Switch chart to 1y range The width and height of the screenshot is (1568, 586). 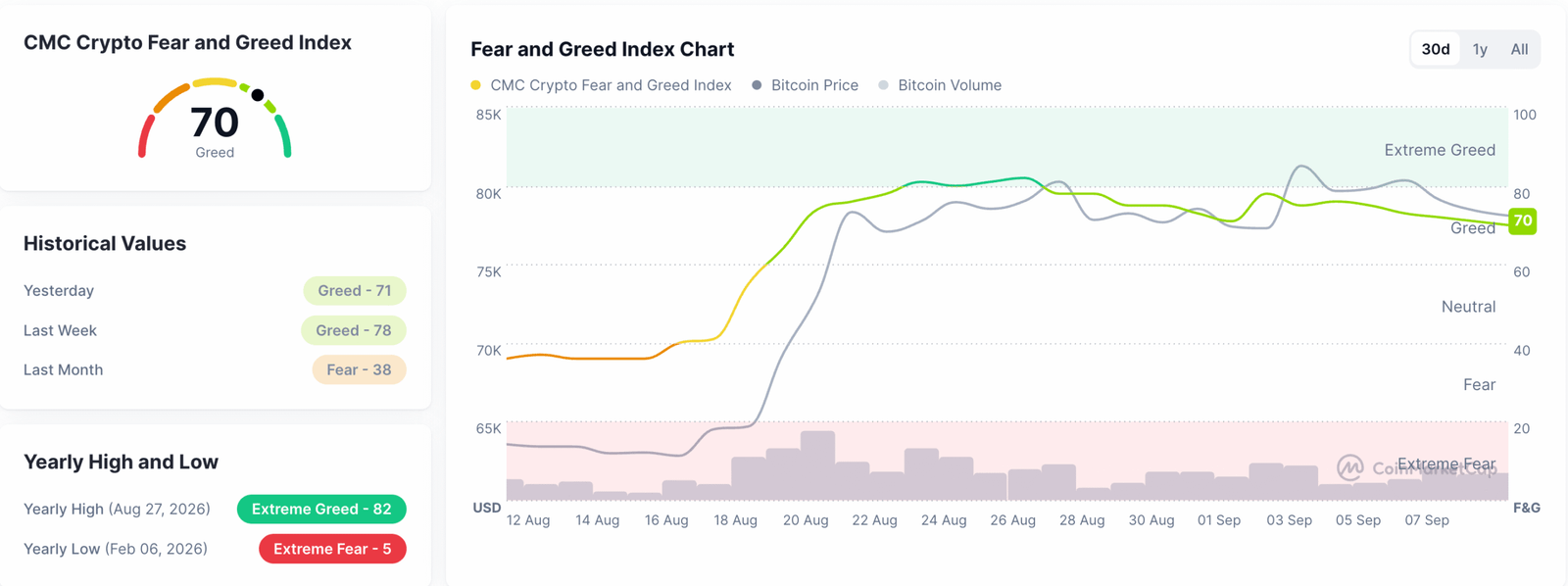[1480, 49]
